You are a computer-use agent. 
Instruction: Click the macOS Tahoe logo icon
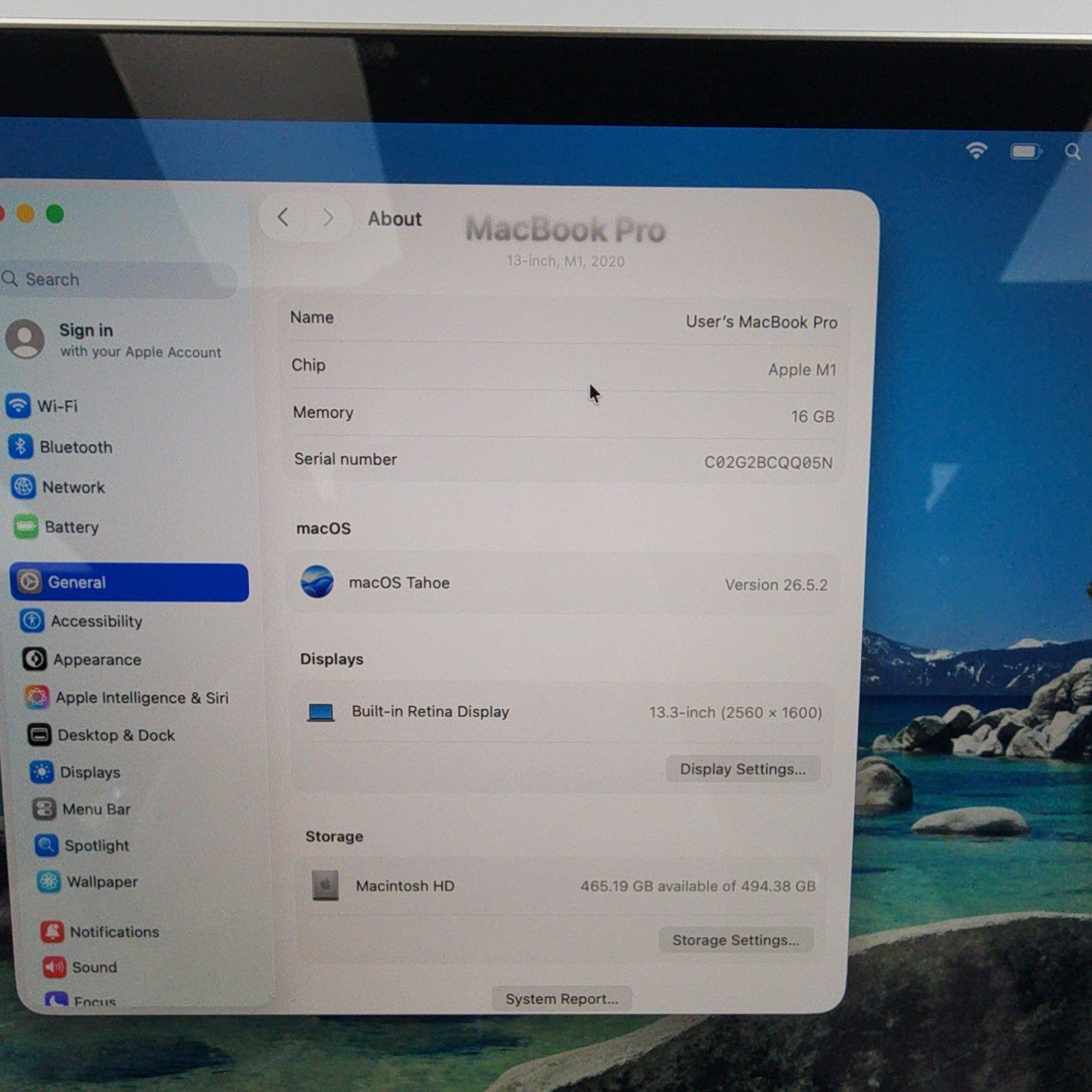(317, 582)
